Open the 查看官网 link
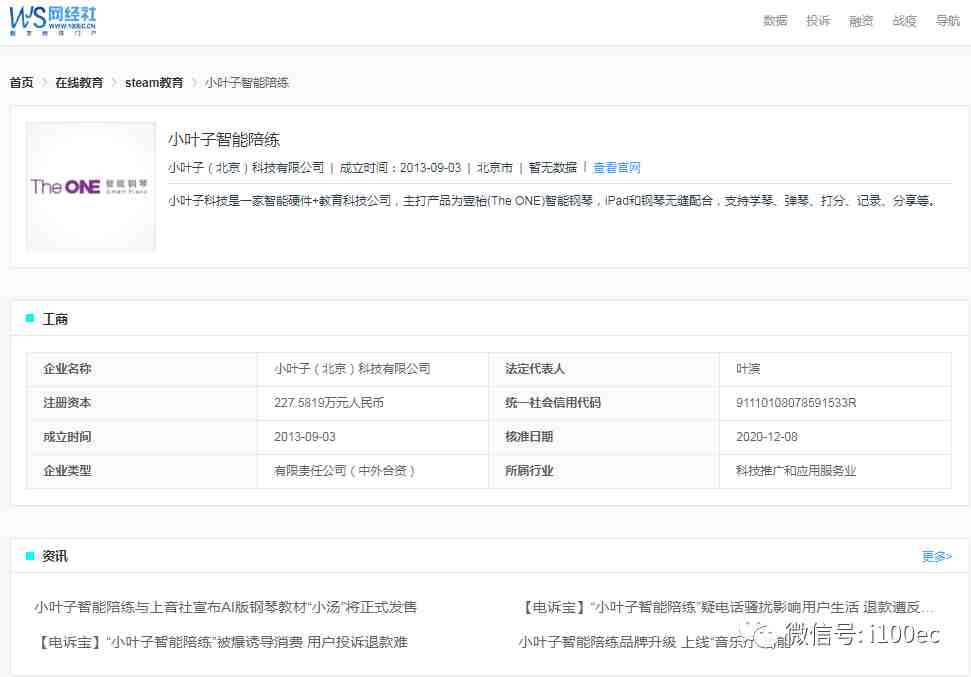 (x=617, y=167)
